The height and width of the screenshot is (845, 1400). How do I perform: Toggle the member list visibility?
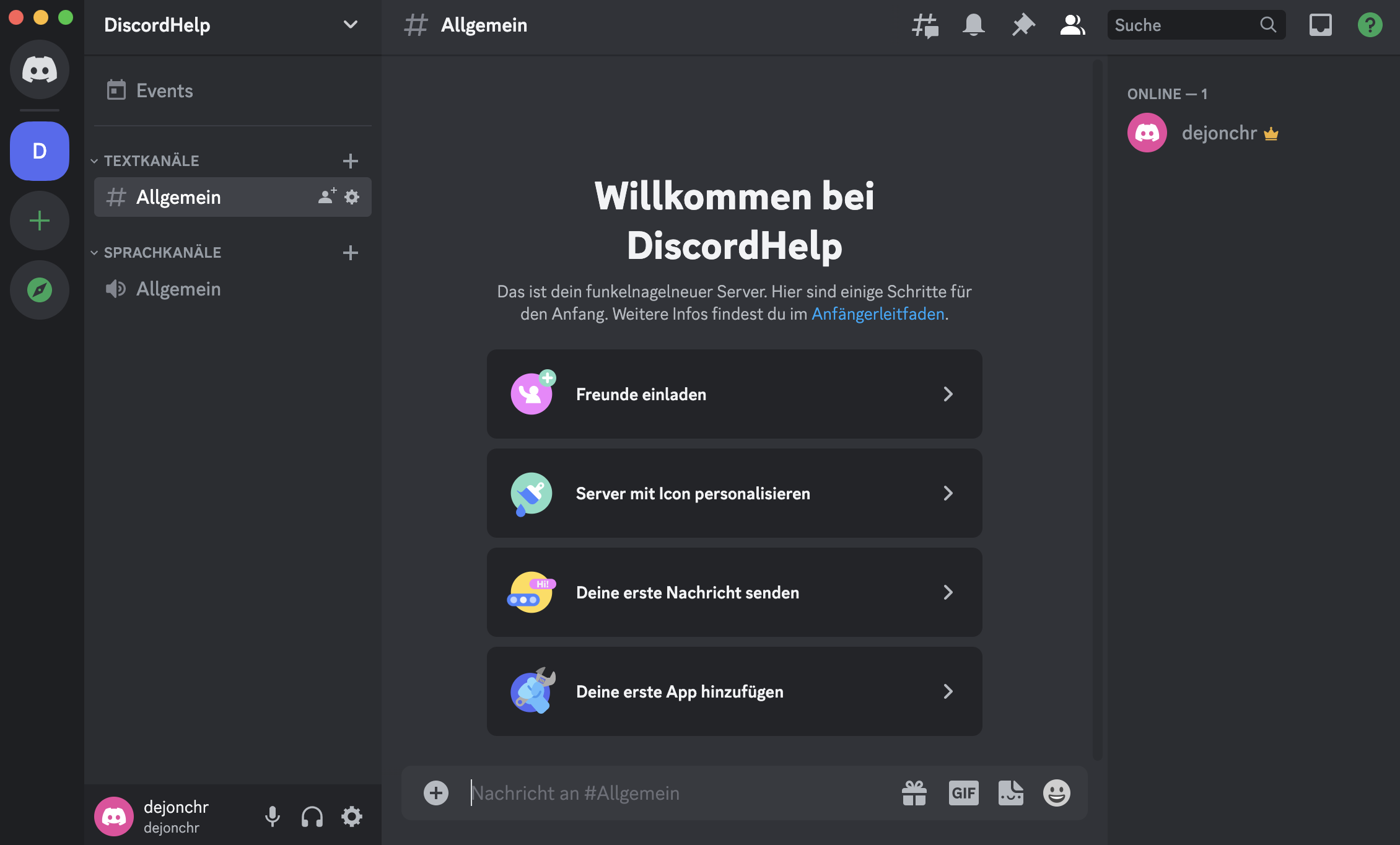(1072, 25)
